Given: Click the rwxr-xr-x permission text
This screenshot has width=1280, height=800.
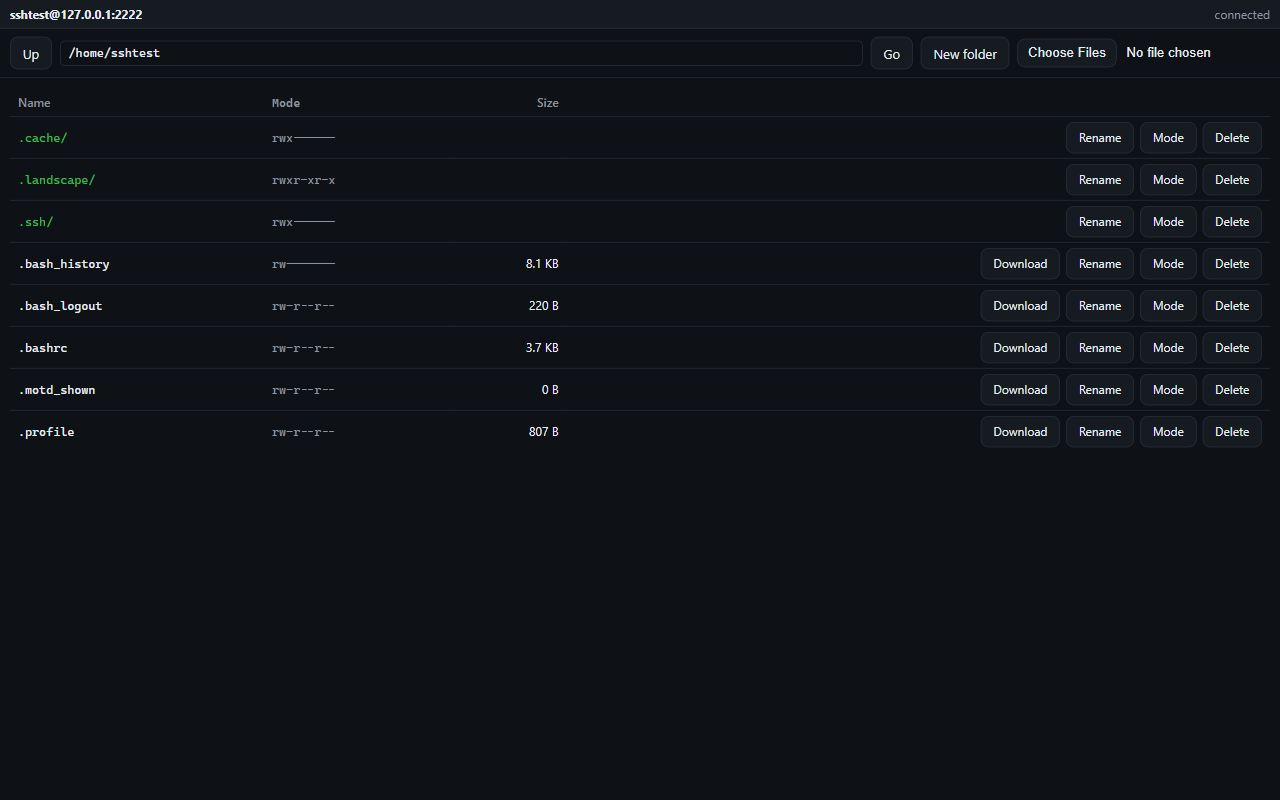Looking at the screenshot, I should click(x=303, y=180).
